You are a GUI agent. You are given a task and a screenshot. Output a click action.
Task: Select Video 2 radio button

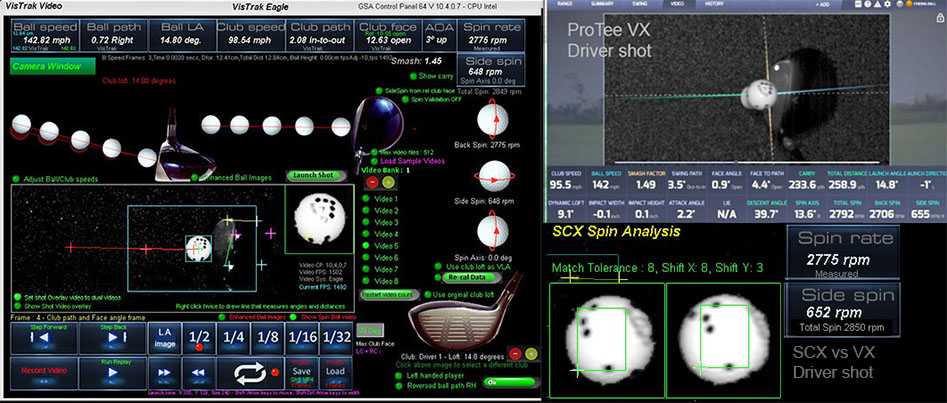click(x=366, y=211)
